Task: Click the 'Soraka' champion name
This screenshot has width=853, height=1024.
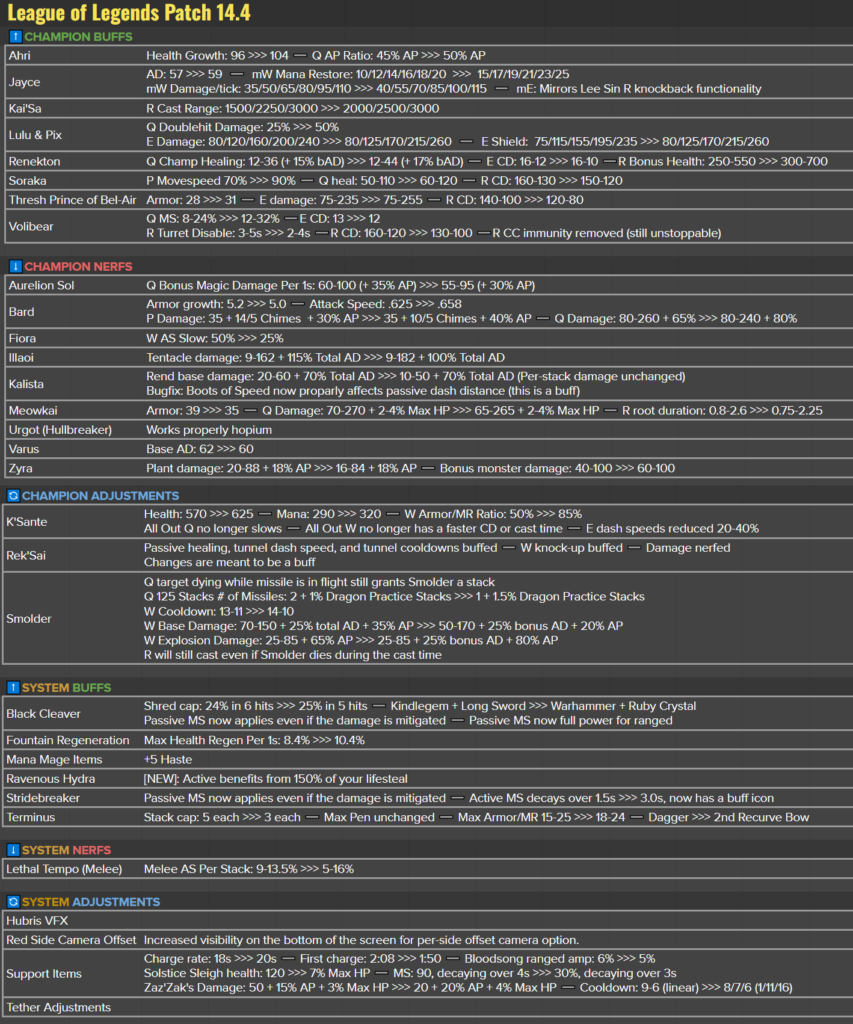Action: [27, 180]
